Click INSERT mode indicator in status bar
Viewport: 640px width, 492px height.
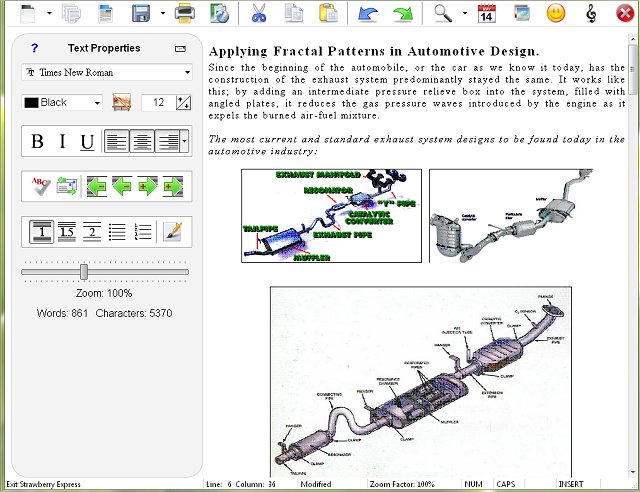coord(571,484)
